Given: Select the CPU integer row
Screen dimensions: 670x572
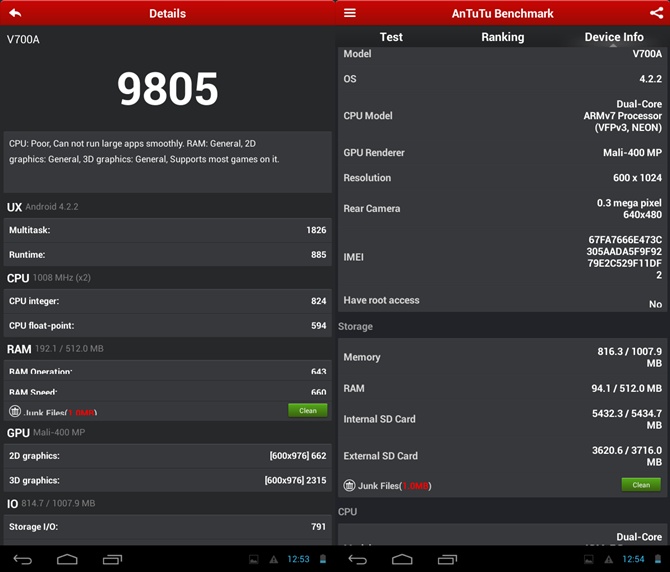Looking at the screenshot, I should pyautogui.click(x=168, y=301).
